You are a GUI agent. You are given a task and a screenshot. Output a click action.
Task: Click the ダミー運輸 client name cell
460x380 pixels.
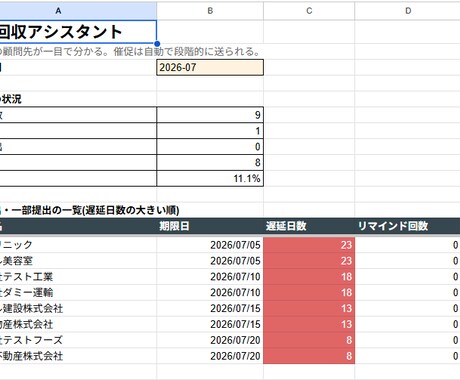[x=78, y=292]
